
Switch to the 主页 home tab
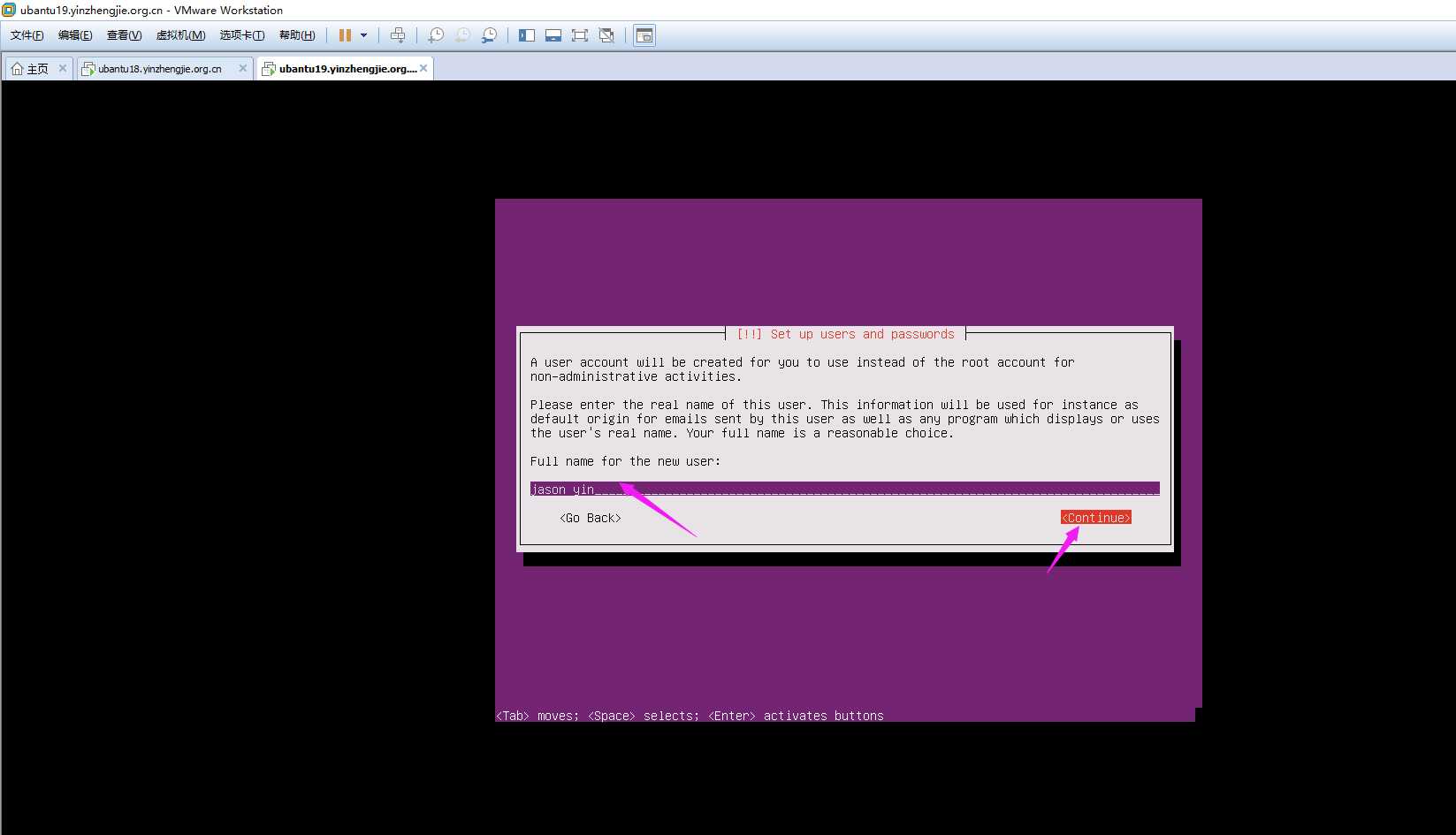pyautogui.click(x=38, y=69)
